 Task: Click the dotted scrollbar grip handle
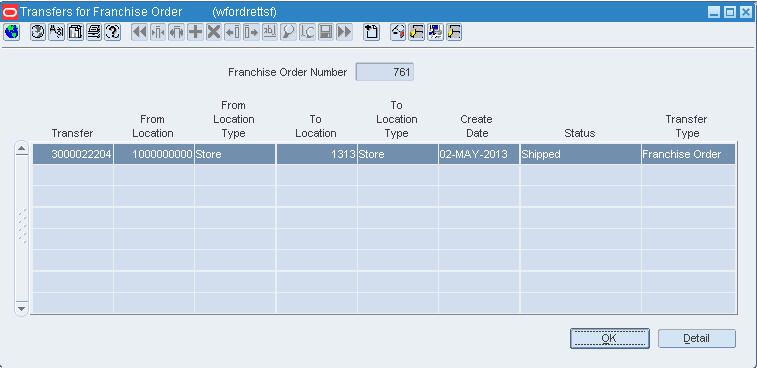coord(22,226)
